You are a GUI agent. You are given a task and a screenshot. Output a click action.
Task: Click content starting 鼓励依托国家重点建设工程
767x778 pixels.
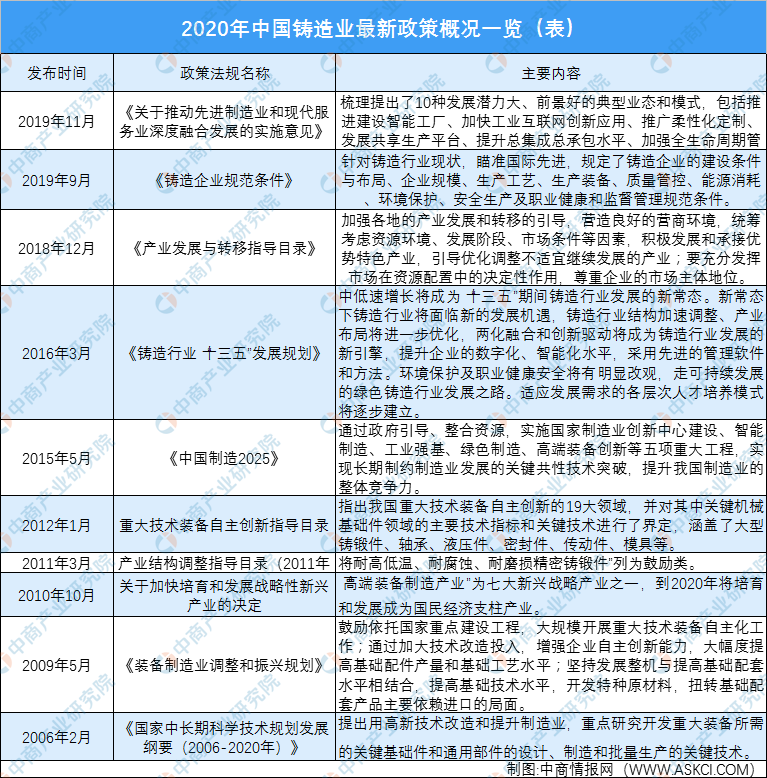[551, 665]
